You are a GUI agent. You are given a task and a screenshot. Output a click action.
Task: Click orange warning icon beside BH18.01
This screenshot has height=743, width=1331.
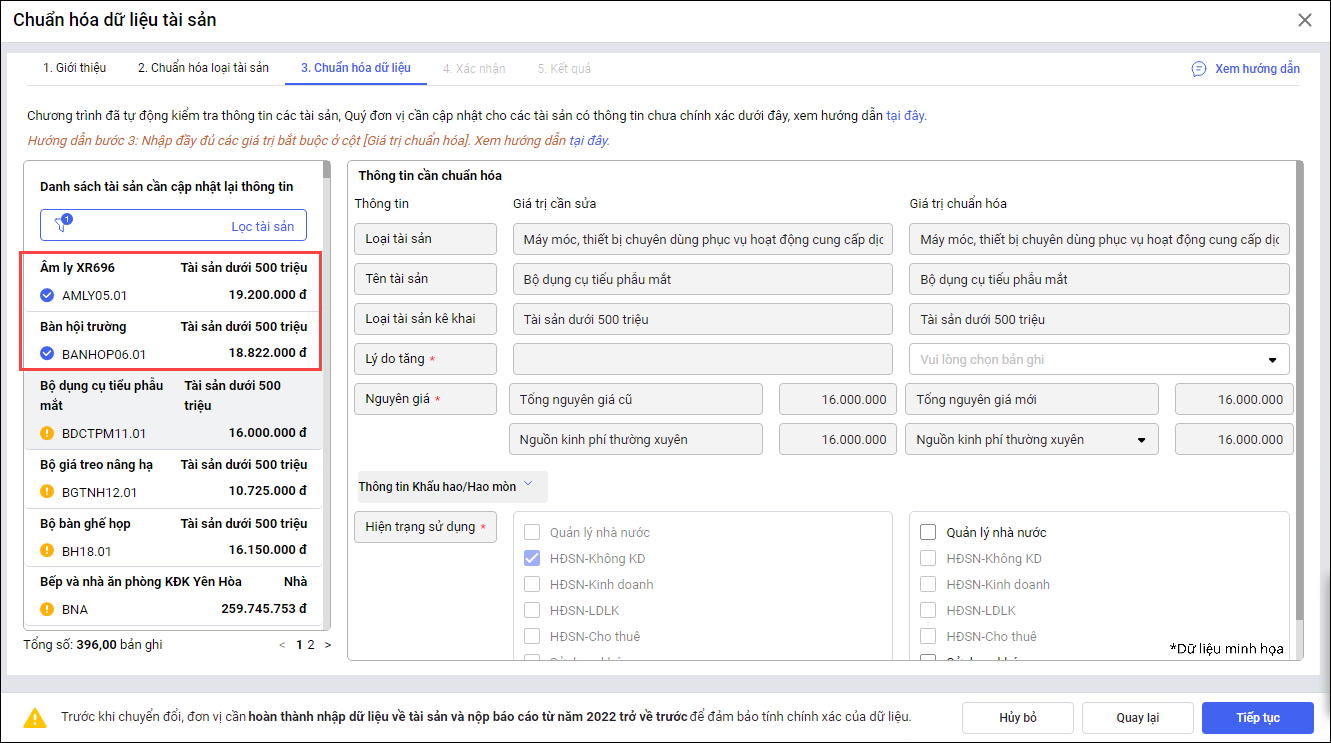click(47, 550)
